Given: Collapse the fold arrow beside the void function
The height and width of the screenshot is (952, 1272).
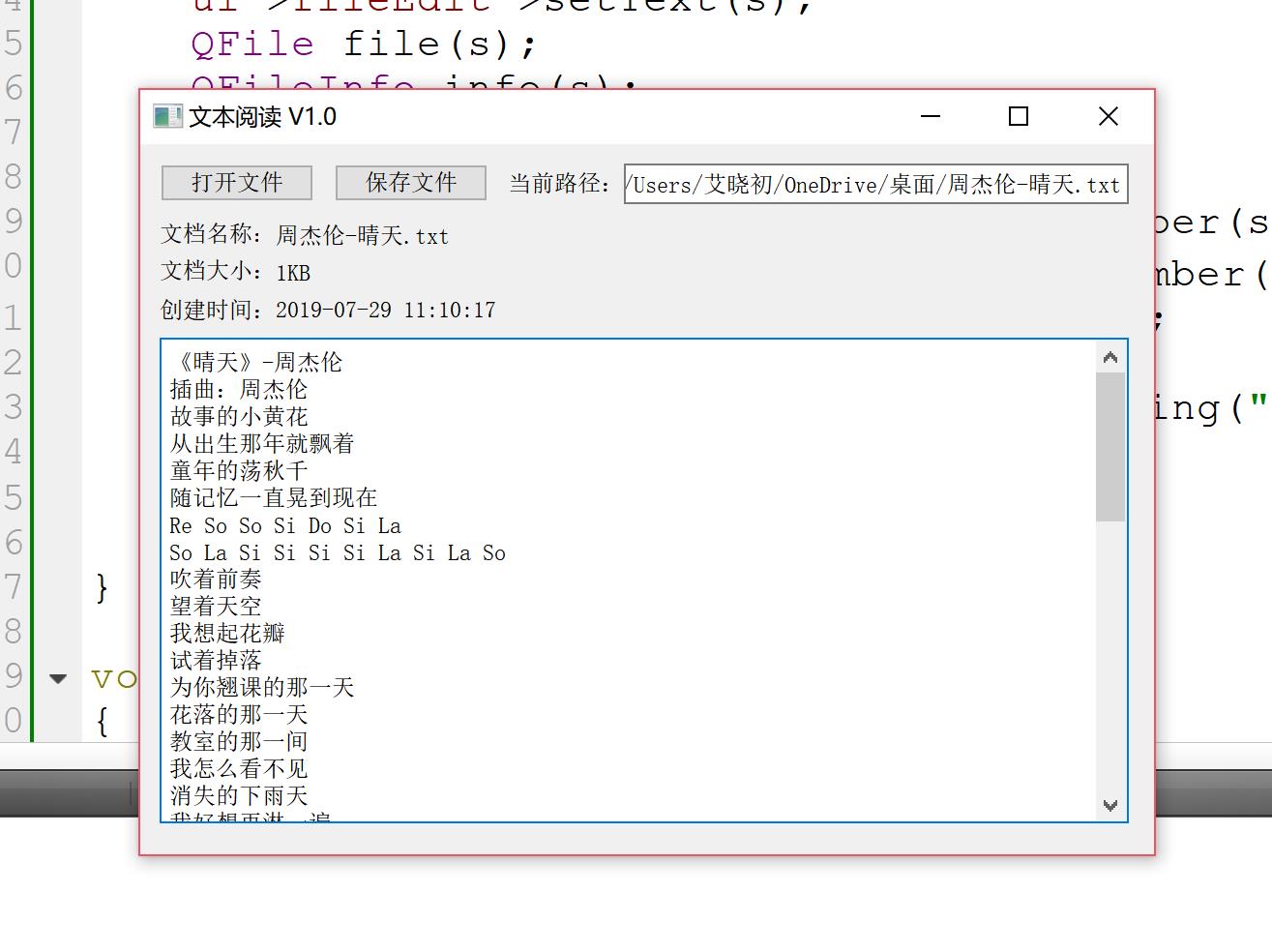Looking at the screenshot, I should point(58,678).
